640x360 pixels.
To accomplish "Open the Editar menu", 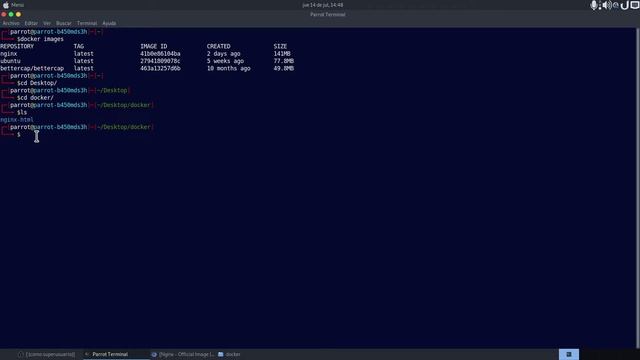I will [31, 23].
